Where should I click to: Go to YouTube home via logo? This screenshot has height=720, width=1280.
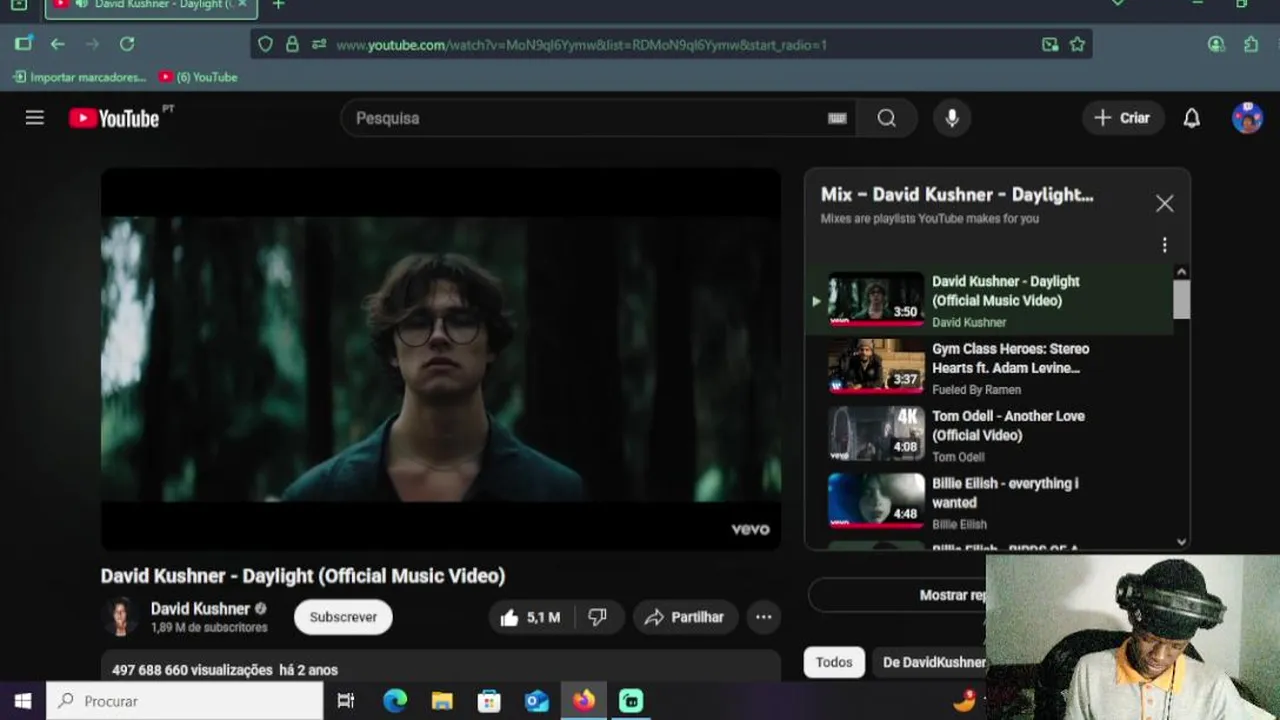click(x=114, y=118)
